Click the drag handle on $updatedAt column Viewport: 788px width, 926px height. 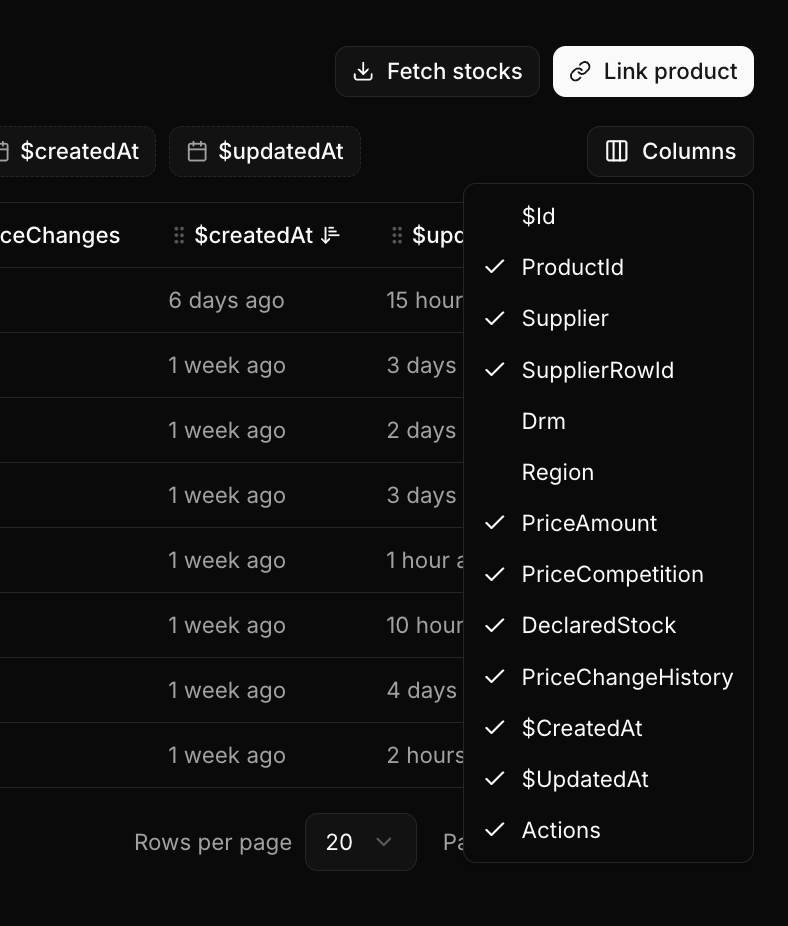point(396,235)
